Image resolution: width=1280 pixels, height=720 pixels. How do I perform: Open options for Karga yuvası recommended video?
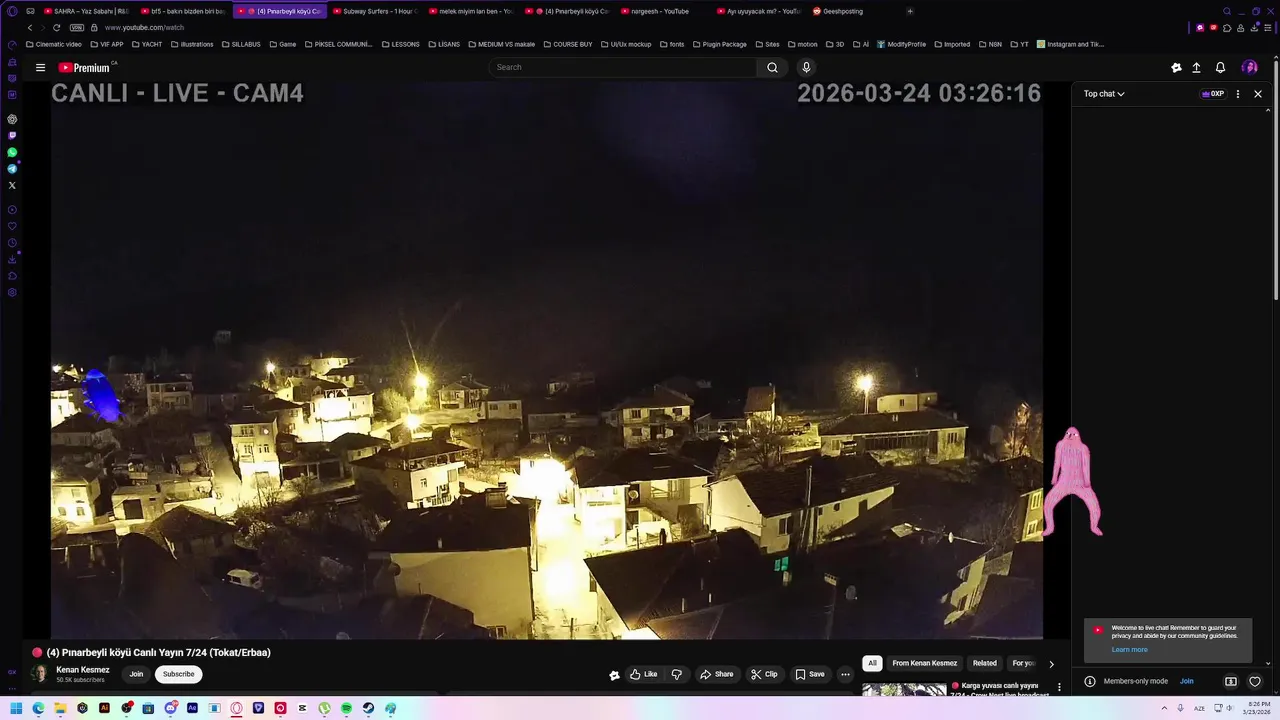1059,687
